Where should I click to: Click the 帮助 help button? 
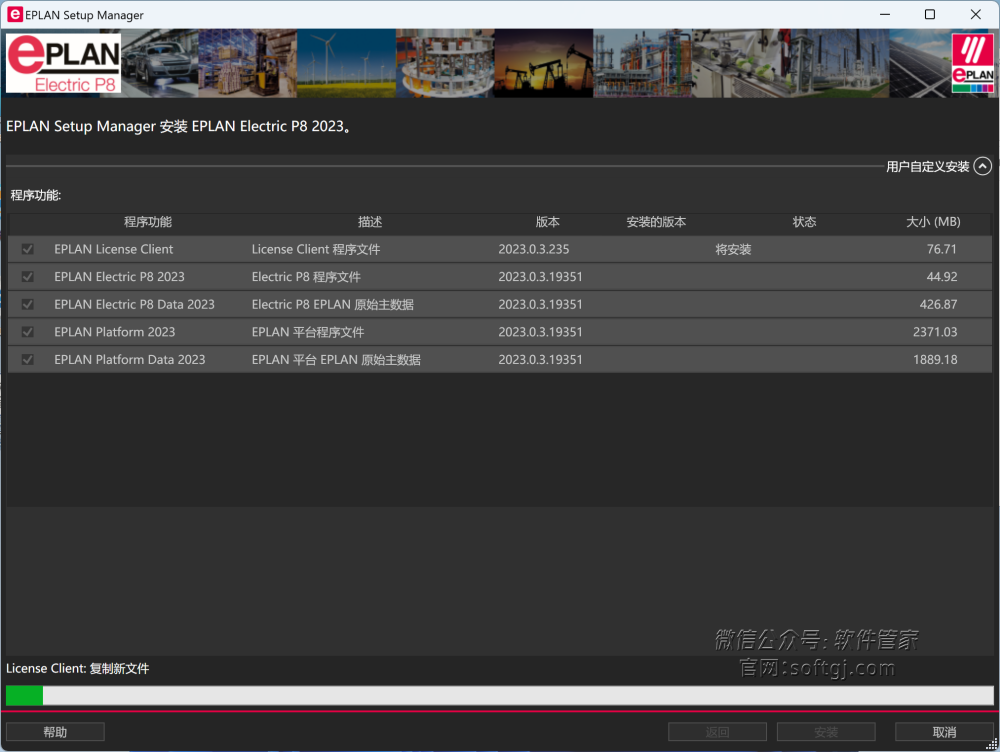click(55, 732)
